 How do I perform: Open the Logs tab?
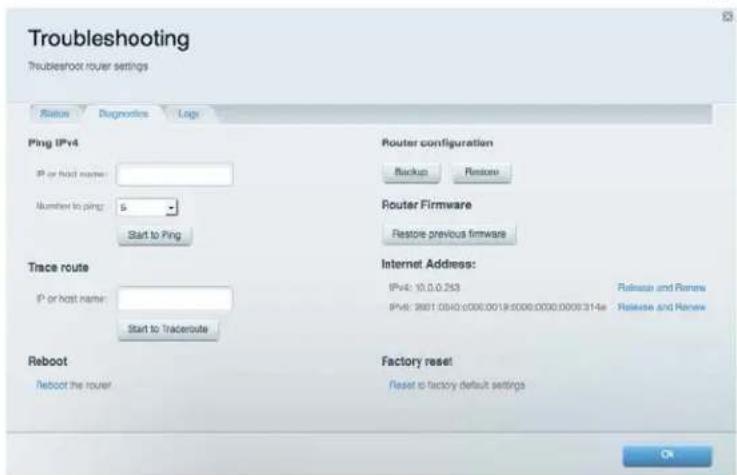(x=188, y=114)
